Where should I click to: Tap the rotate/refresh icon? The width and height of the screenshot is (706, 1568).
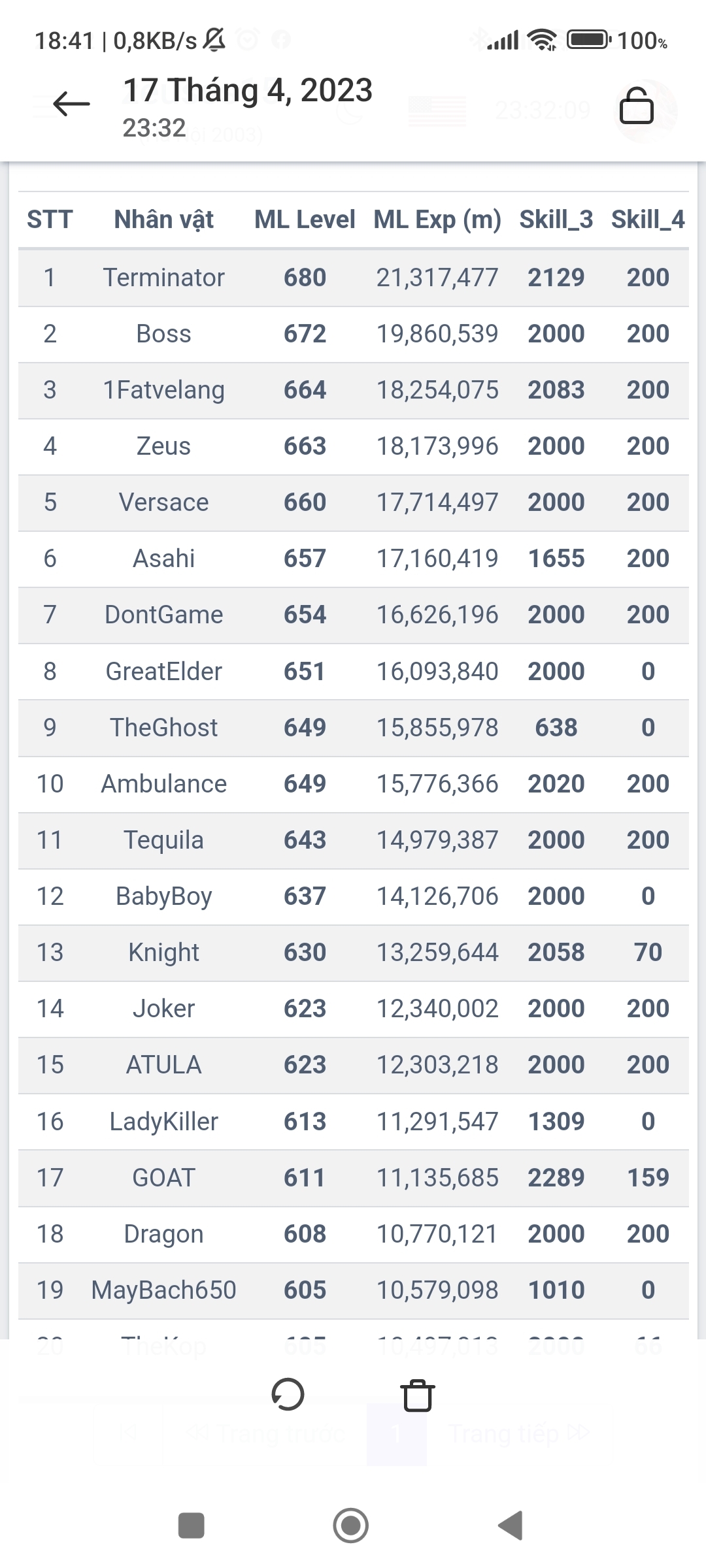point(288,1395)
